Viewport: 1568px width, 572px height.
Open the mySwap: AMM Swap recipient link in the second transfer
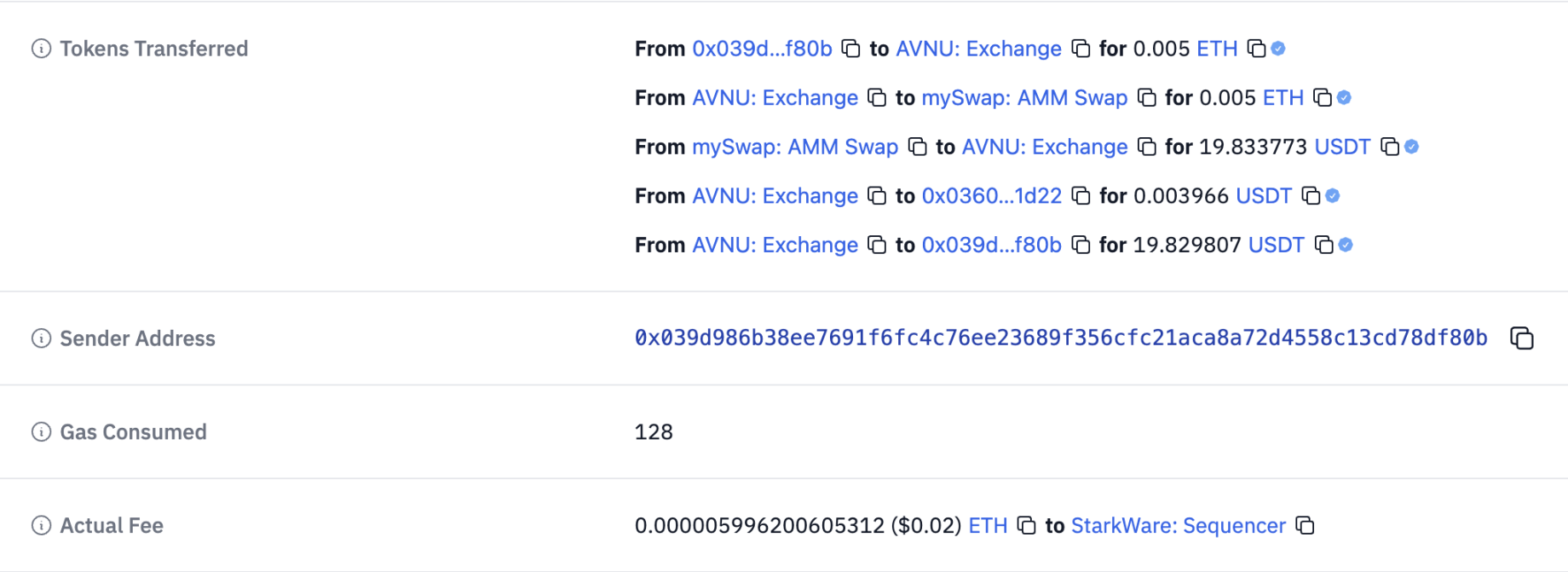click(x=1024, y=98)
